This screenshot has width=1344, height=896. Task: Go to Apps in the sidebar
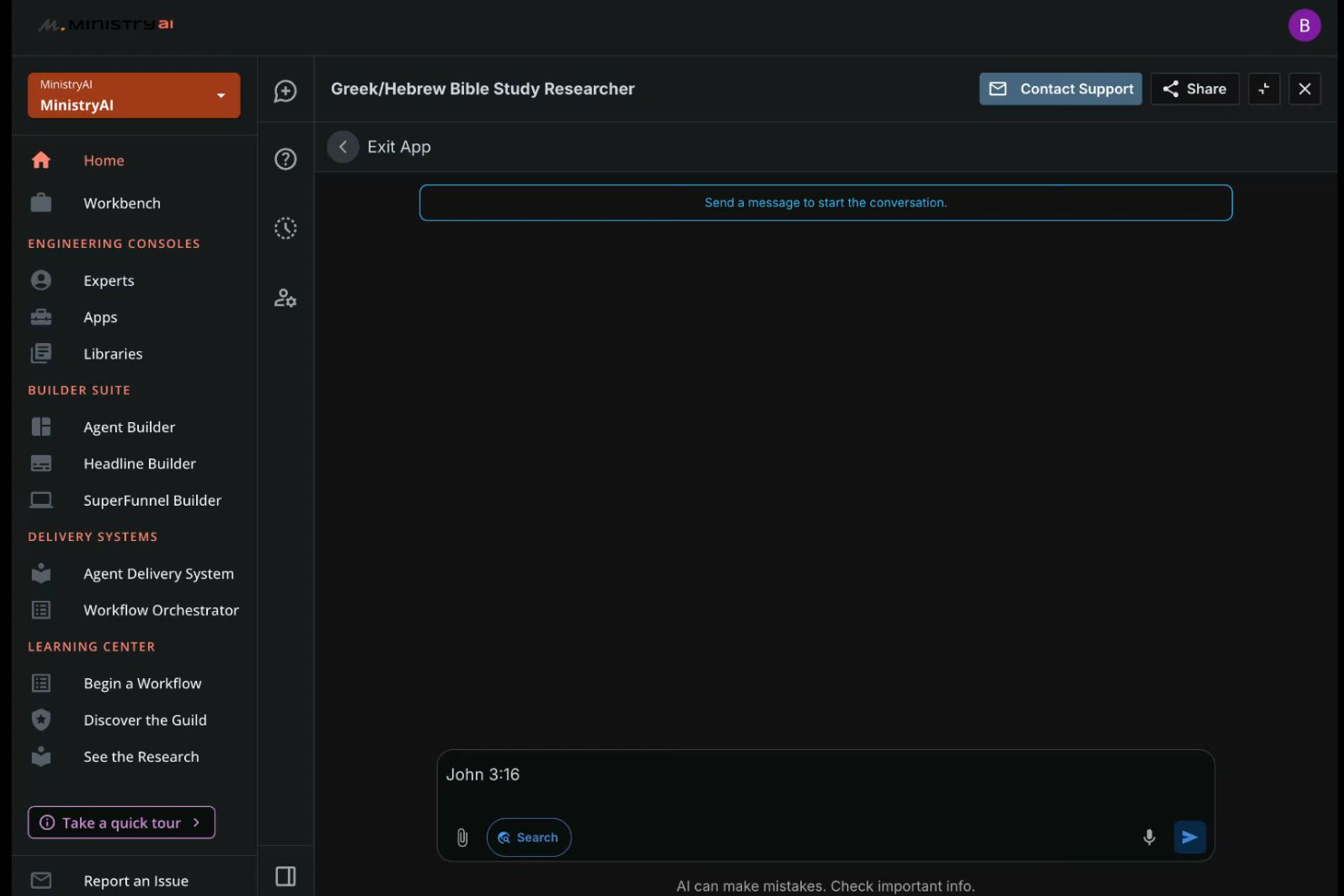pos(100,318)
